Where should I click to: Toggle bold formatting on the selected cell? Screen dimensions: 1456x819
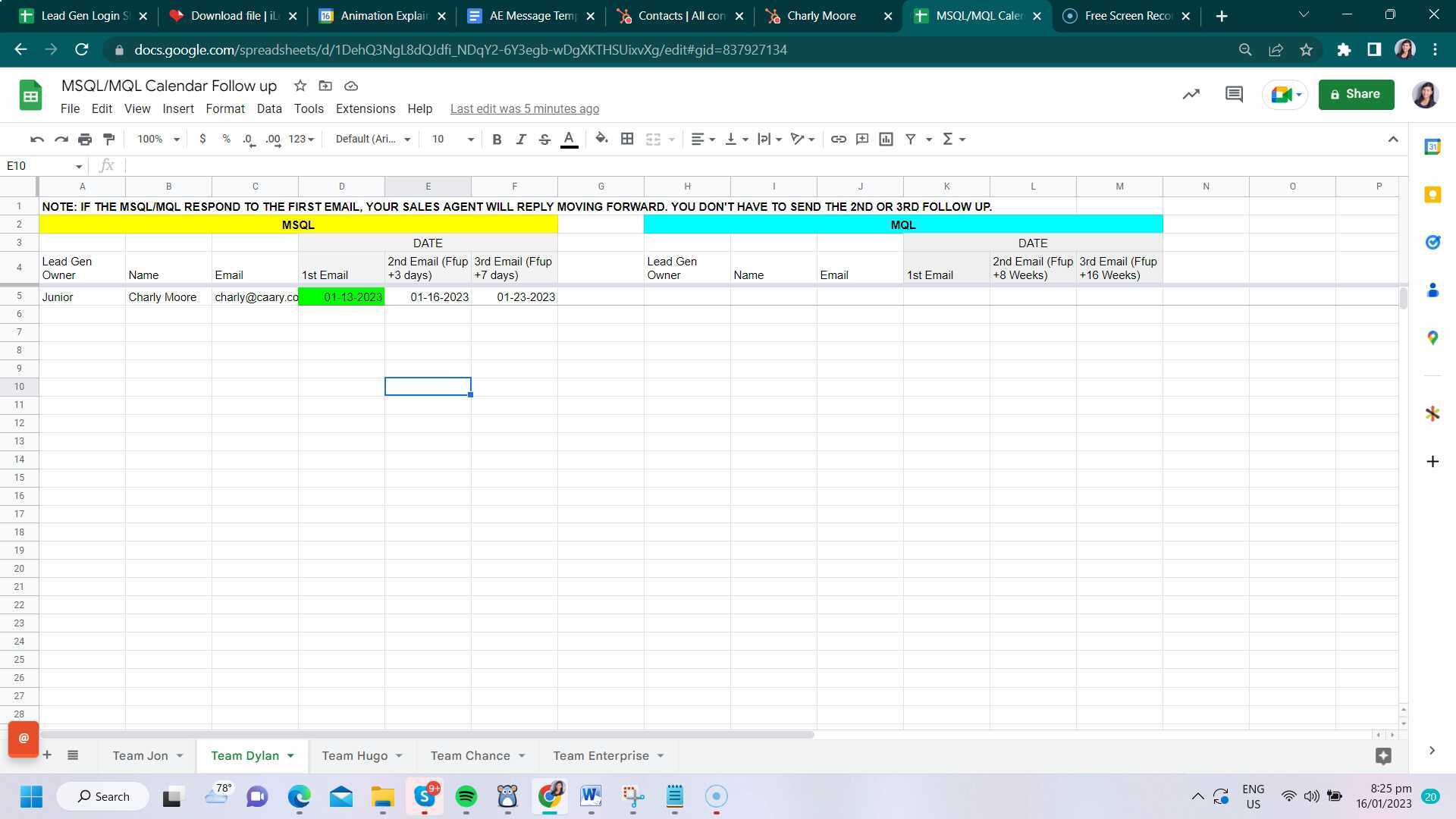tap(497, 139)
